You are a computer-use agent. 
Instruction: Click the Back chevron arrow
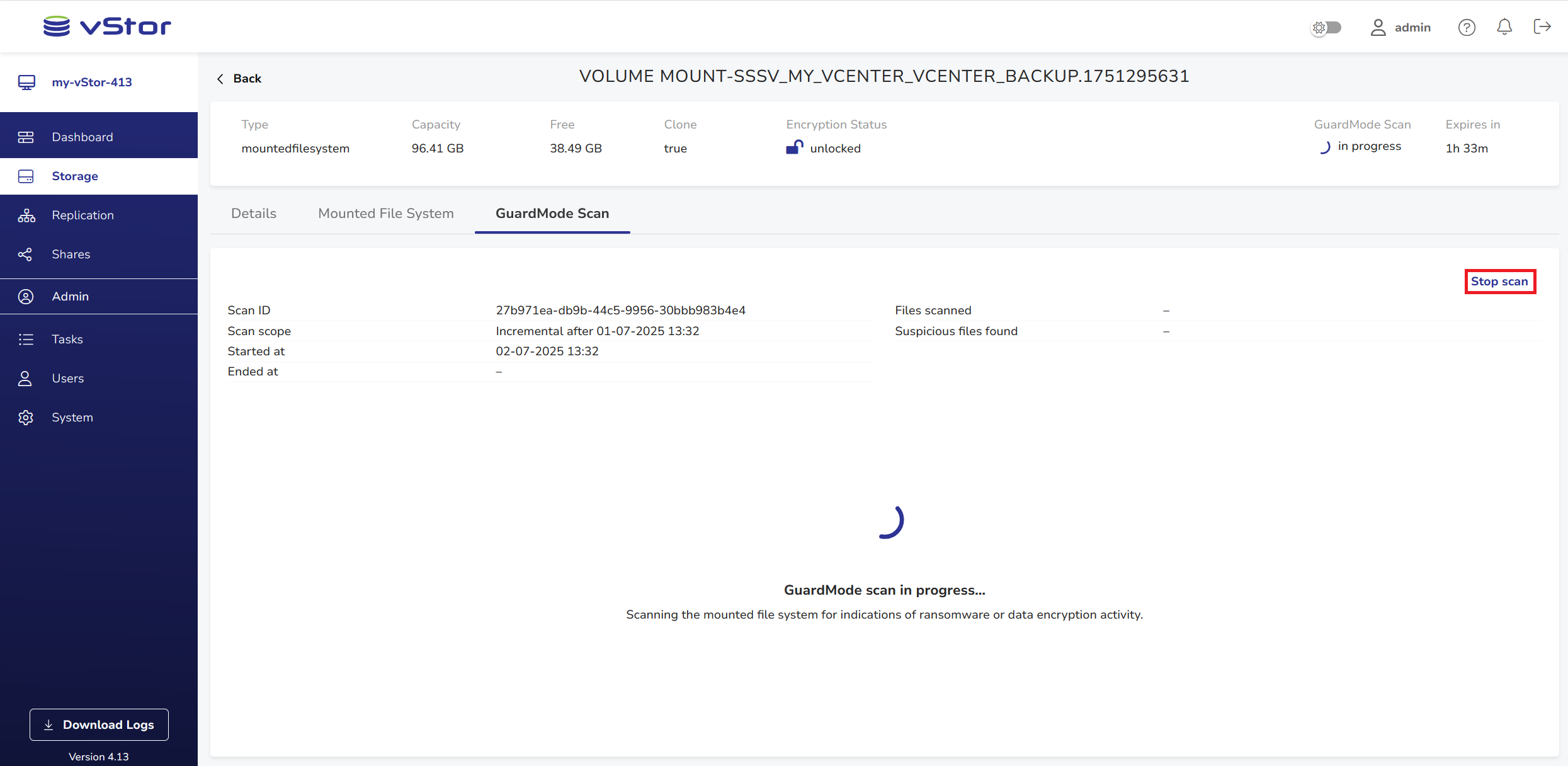tap(220, 79)
